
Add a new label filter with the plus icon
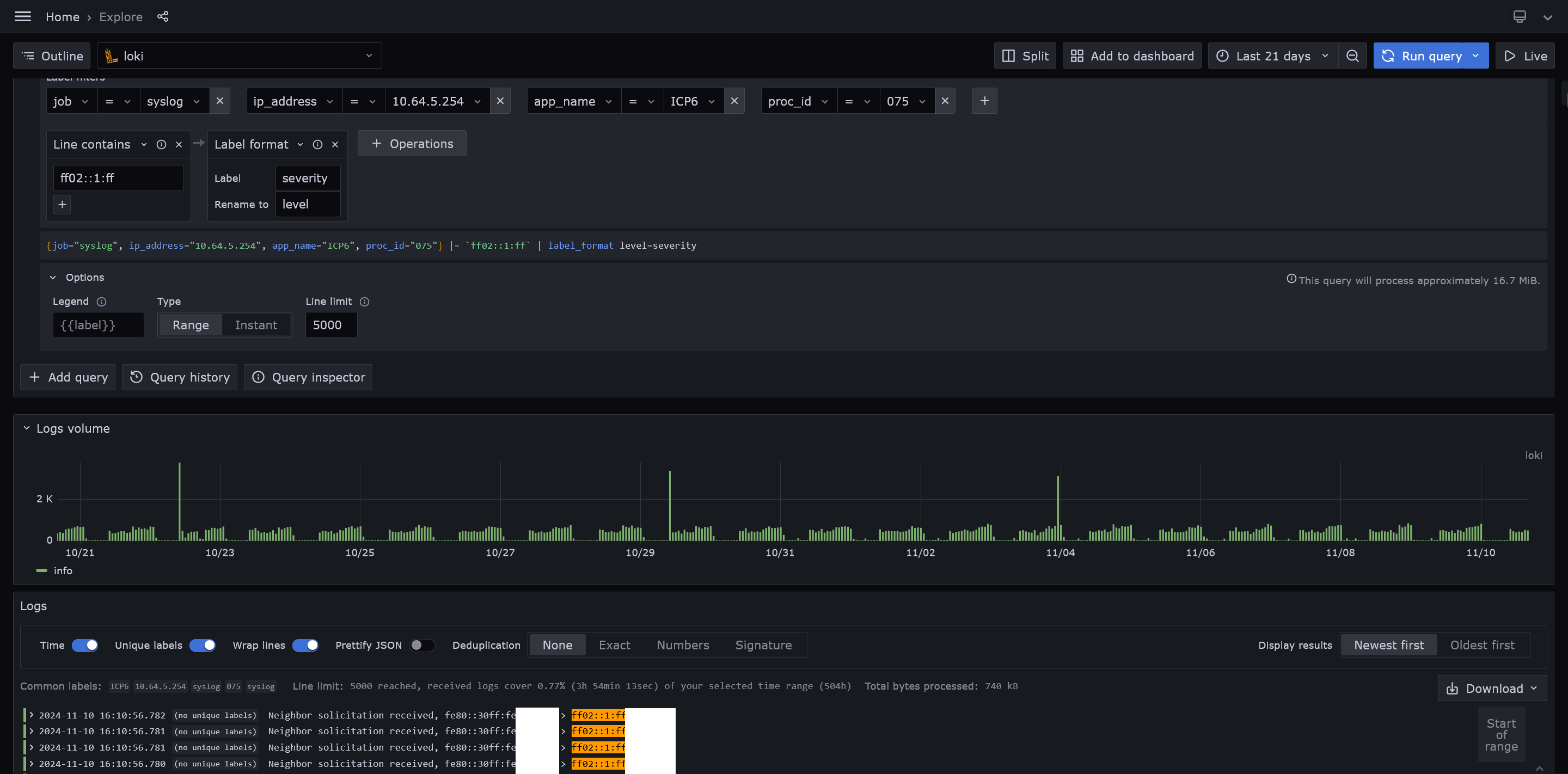pyautogui.click(x=984, y=101)
